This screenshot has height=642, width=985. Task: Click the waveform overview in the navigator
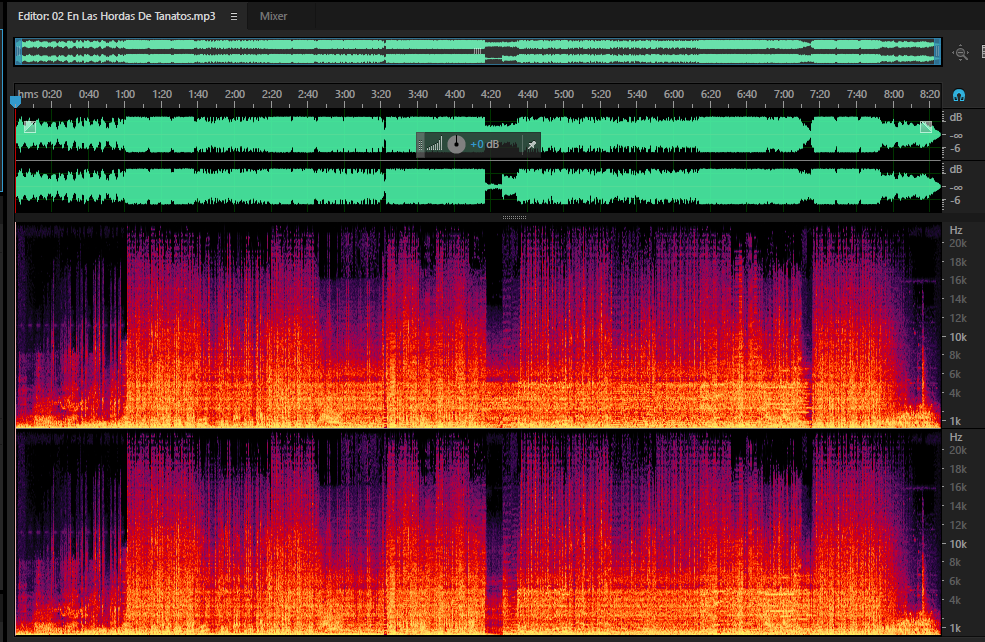coord(477,52)
